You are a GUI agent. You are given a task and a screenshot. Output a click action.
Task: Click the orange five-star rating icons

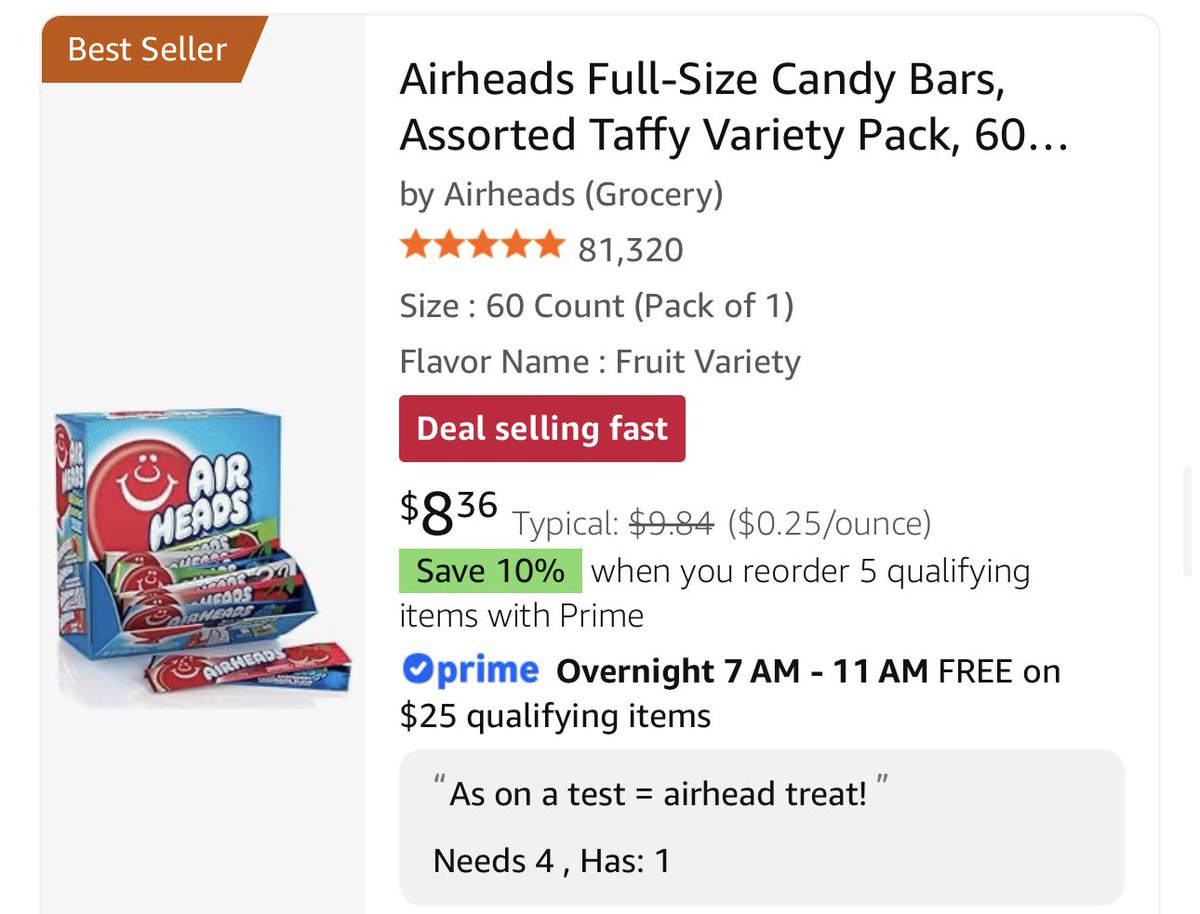click(x=481, y=246)
